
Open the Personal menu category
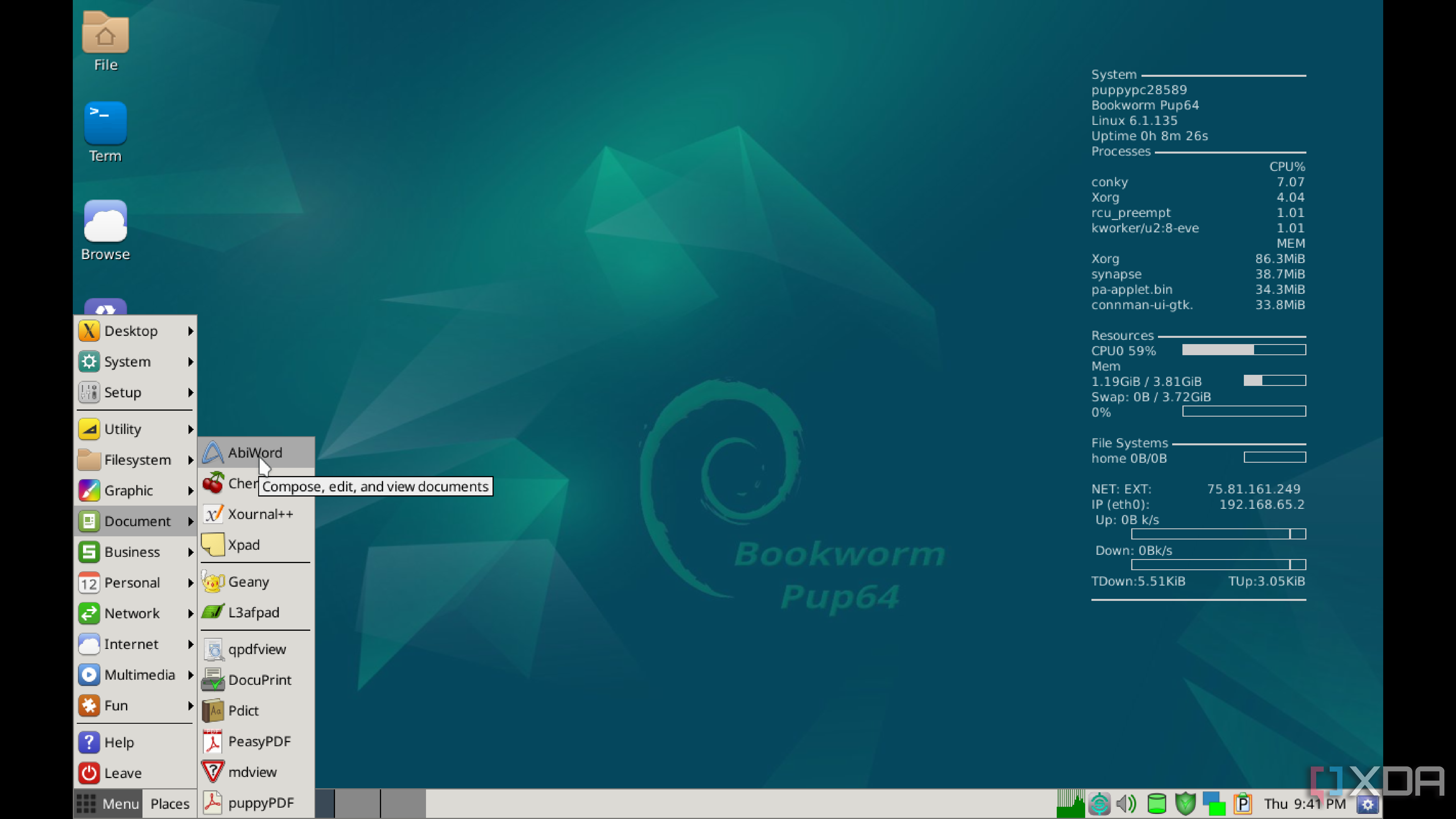tap(136, 582)
